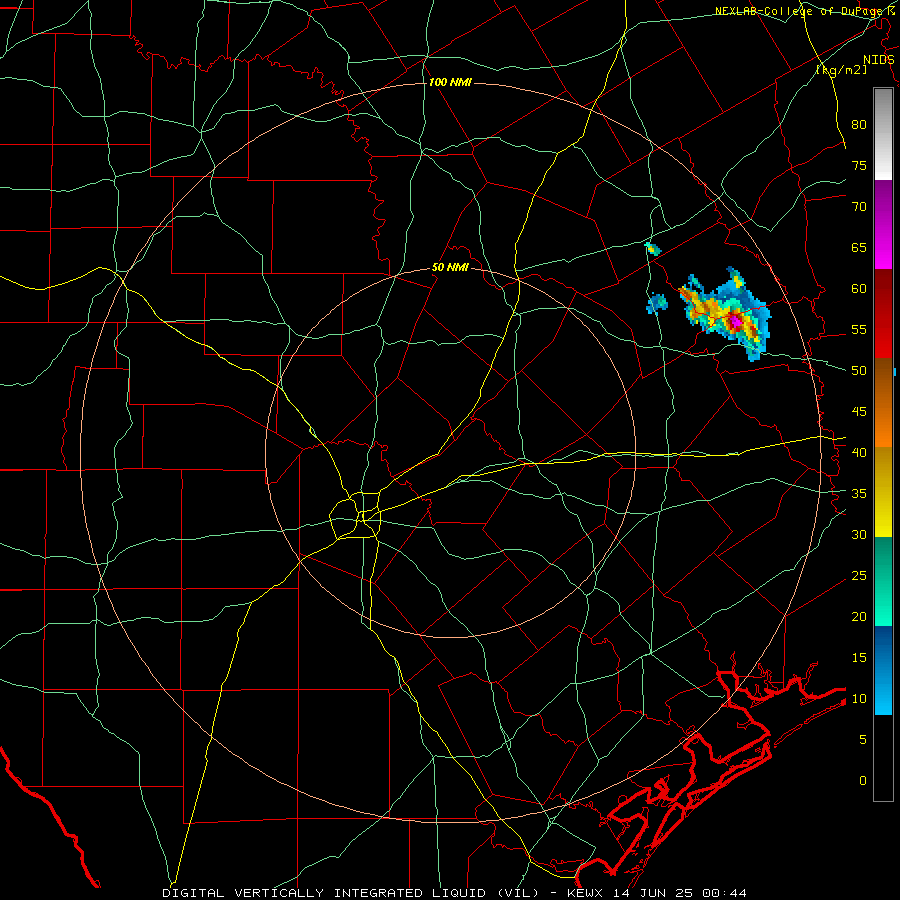Click the small isolated cell north of the main storm
The image size is (900, 900).
point(653,249)
